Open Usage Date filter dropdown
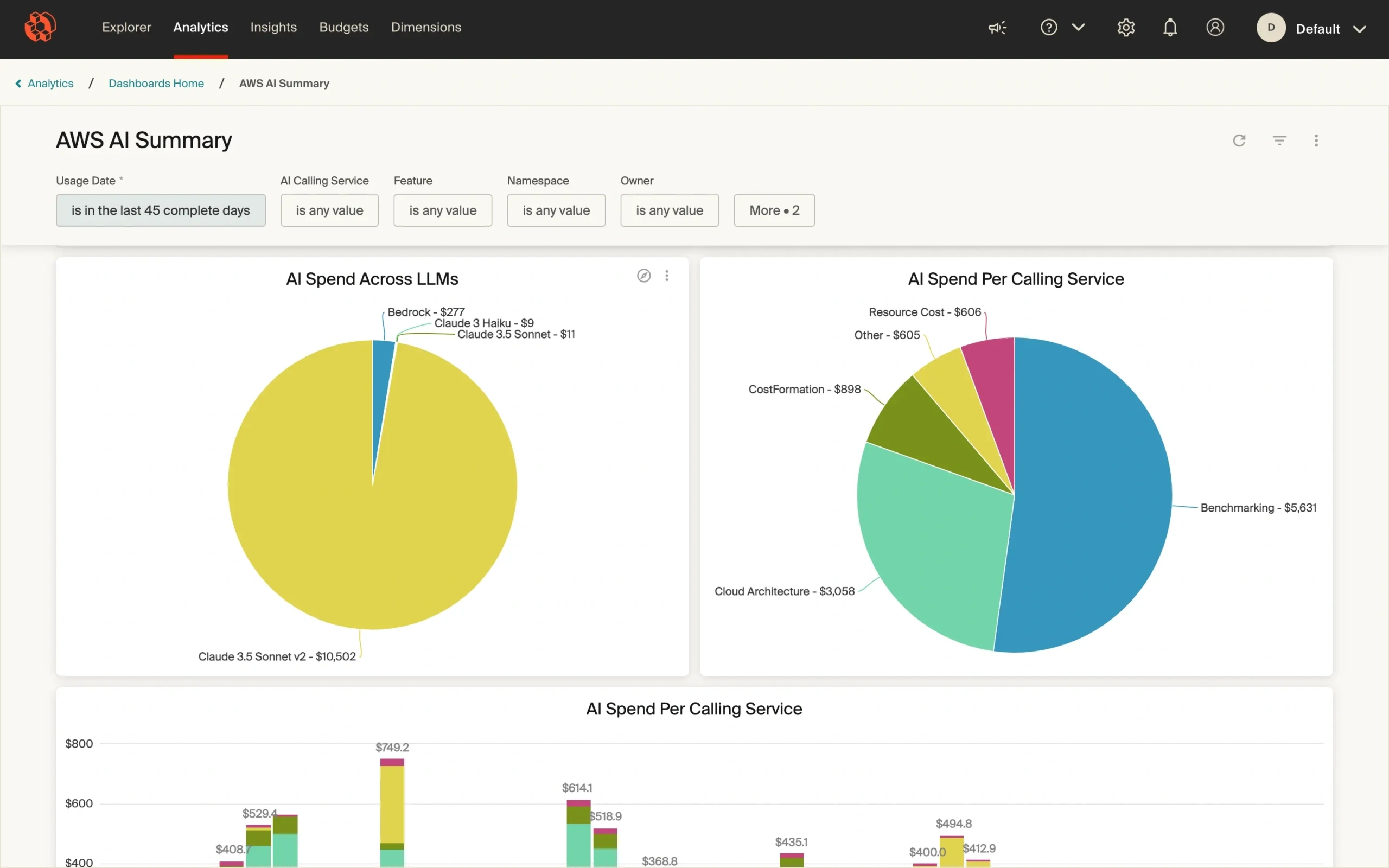 point(160,210)
